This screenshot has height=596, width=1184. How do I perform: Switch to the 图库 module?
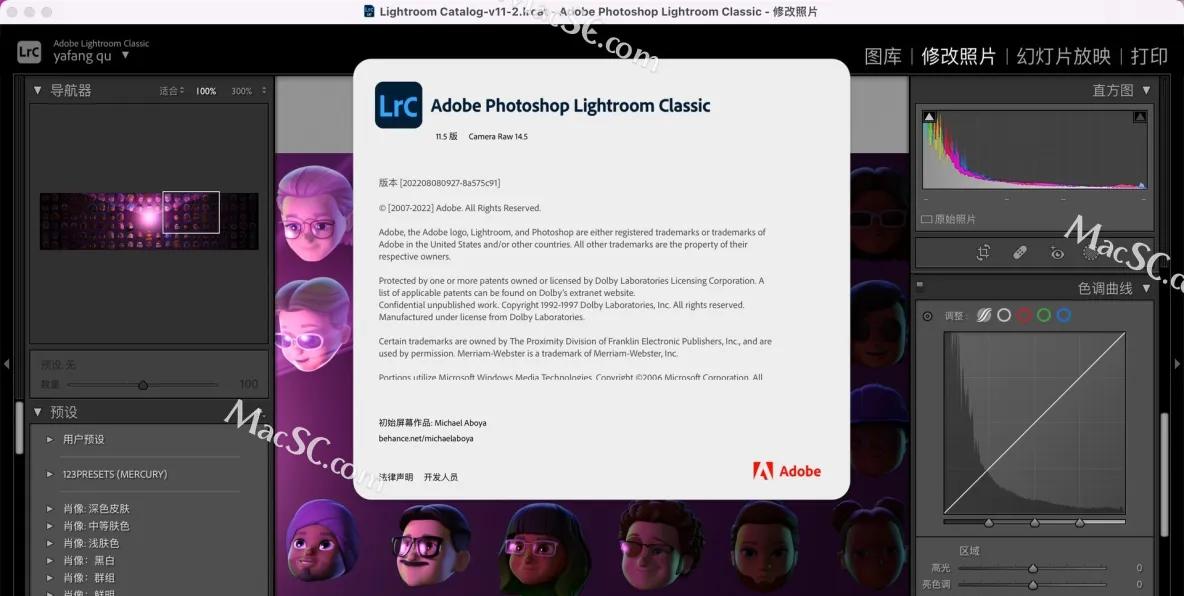coord(883,56)
